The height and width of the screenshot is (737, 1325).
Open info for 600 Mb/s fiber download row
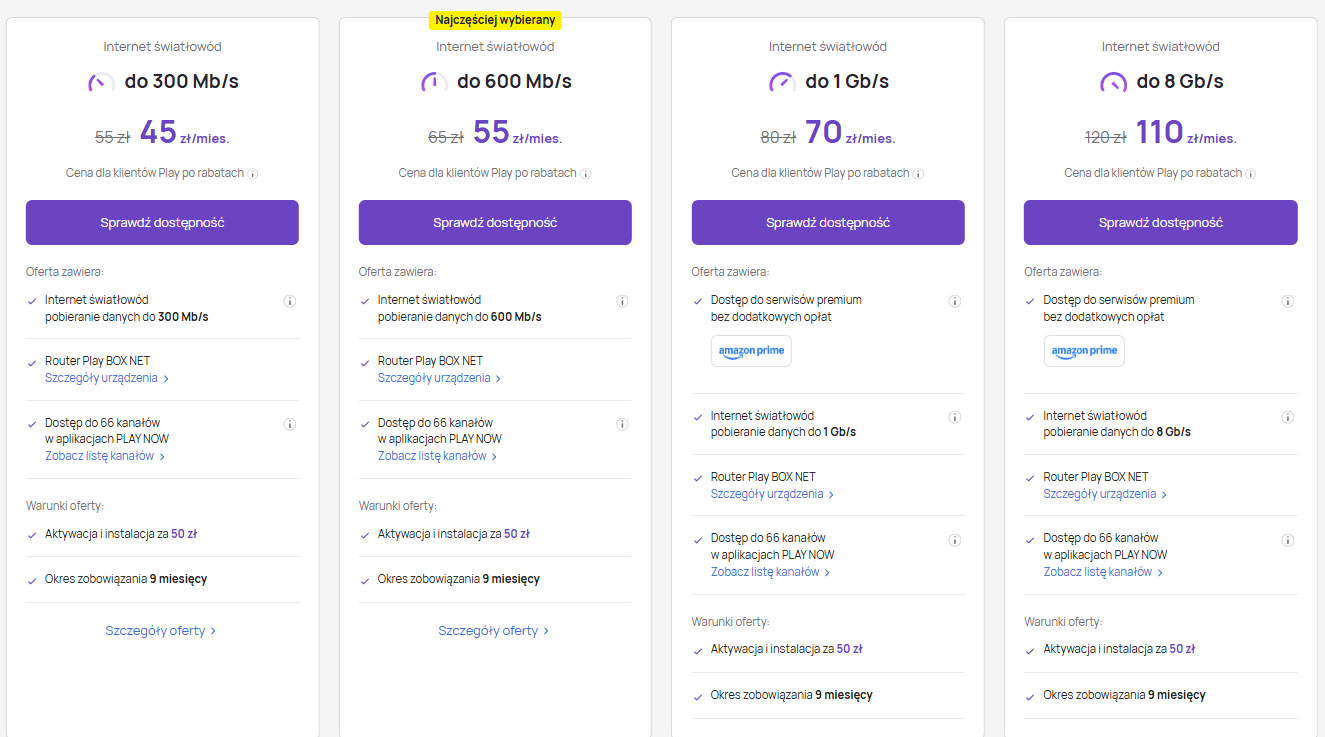point(622,301)
